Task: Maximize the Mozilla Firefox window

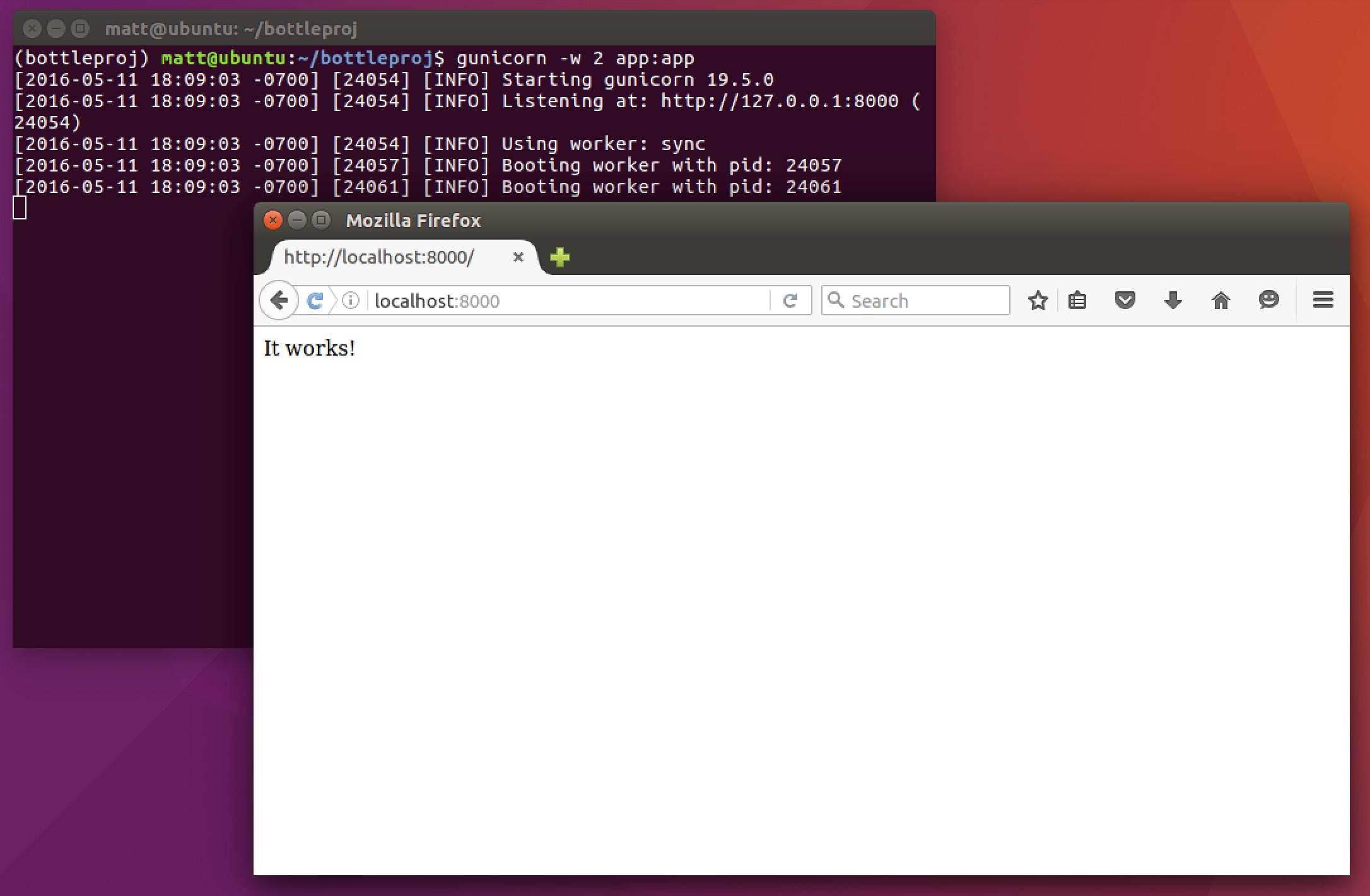Action: pyautogui.click(x=321, y=220)
